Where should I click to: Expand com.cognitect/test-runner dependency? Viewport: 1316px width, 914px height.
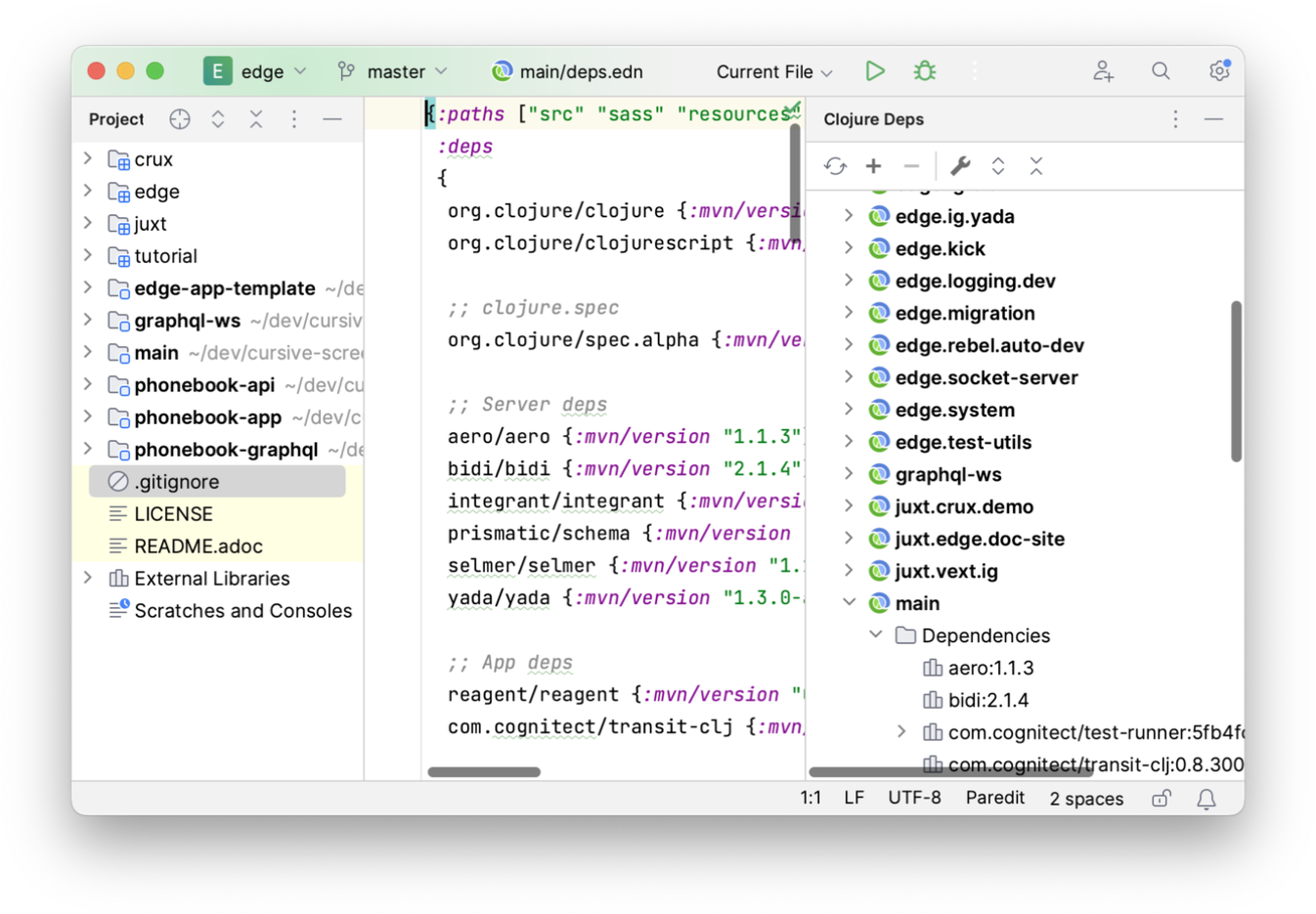[901, 732]
